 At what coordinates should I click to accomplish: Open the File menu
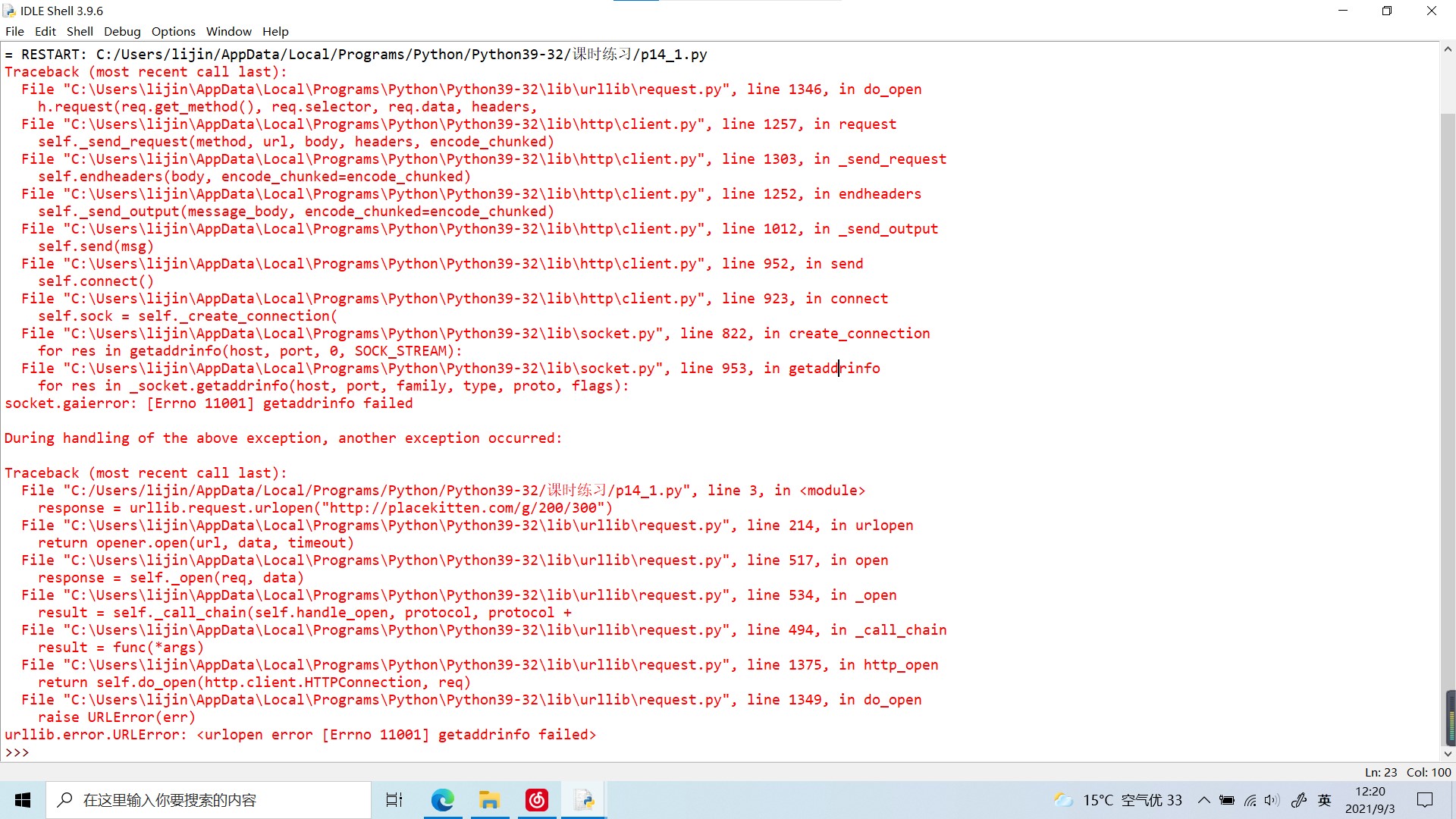tap(14, 31)
